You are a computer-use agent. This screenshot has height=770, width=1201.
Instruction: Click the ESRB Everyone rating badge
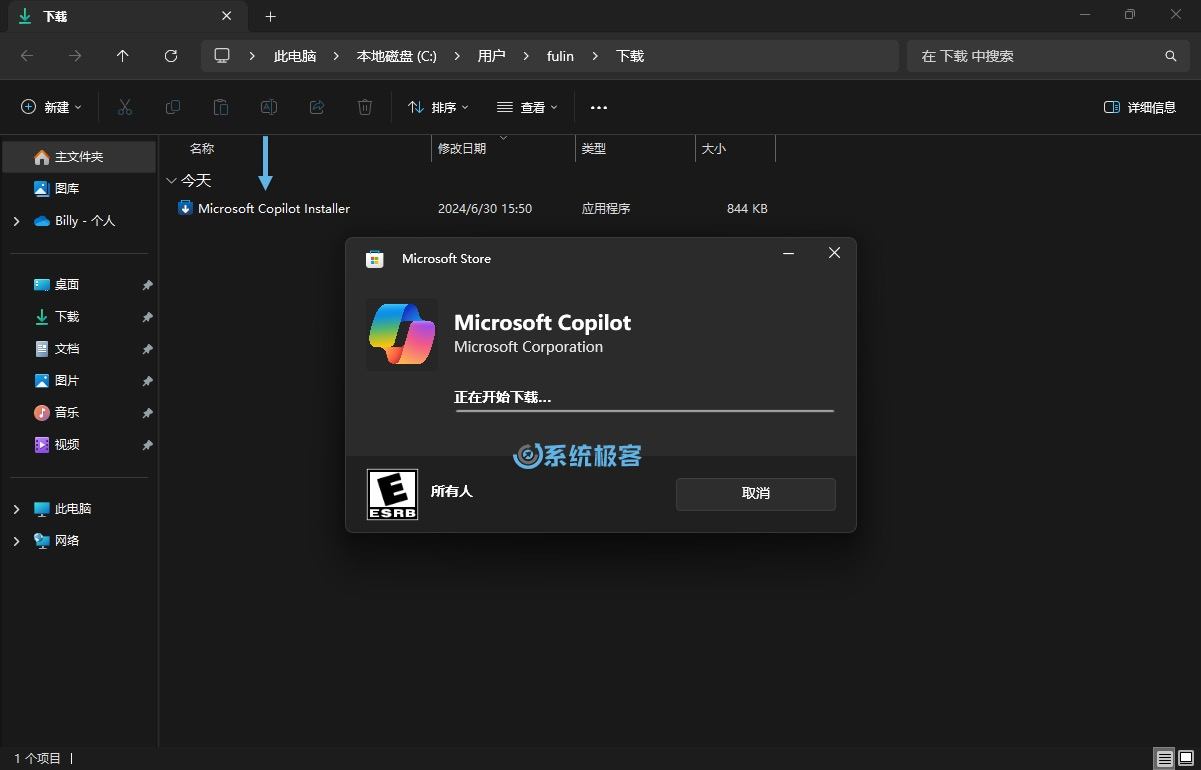coord(393,494)
